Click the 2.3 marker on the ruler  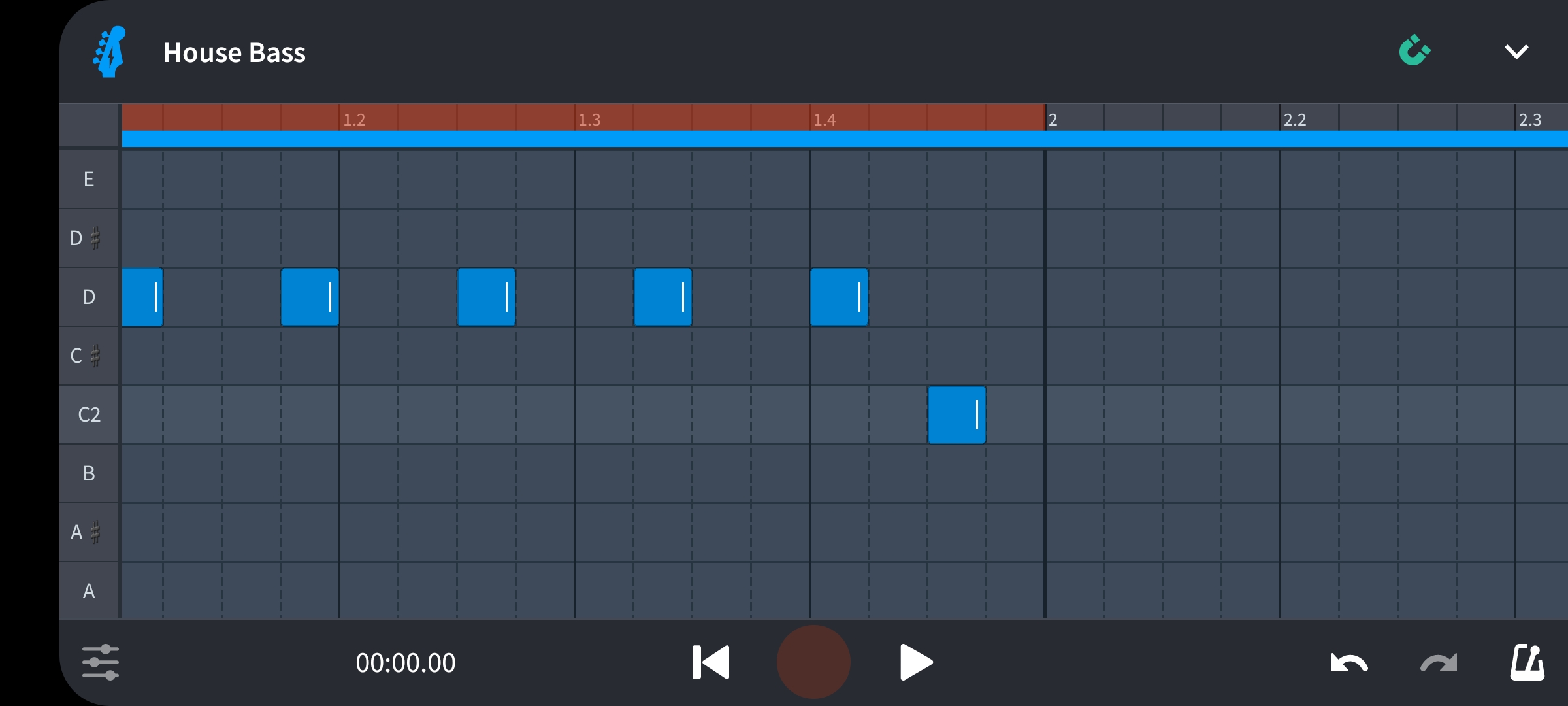tap(1530, 120)
